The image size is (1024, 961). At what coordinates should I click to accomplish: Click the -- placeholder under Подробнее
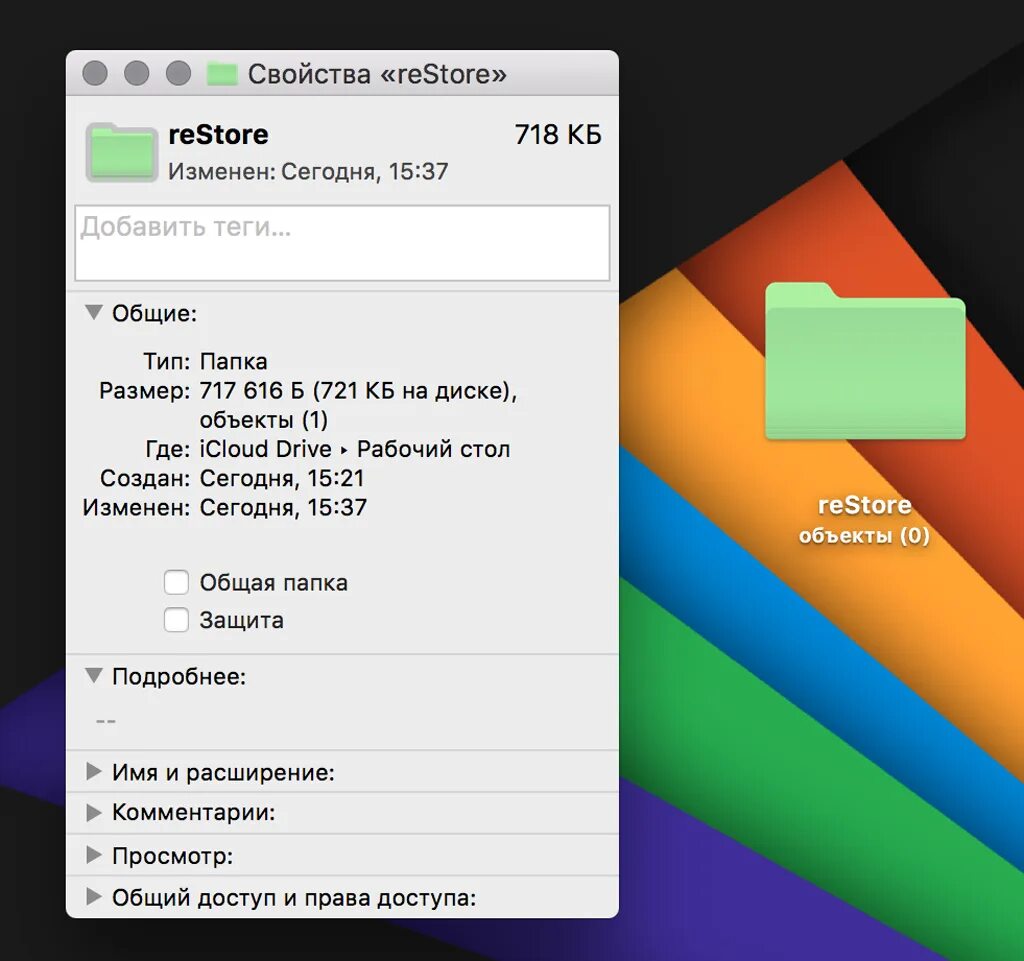tap(106, 721)
